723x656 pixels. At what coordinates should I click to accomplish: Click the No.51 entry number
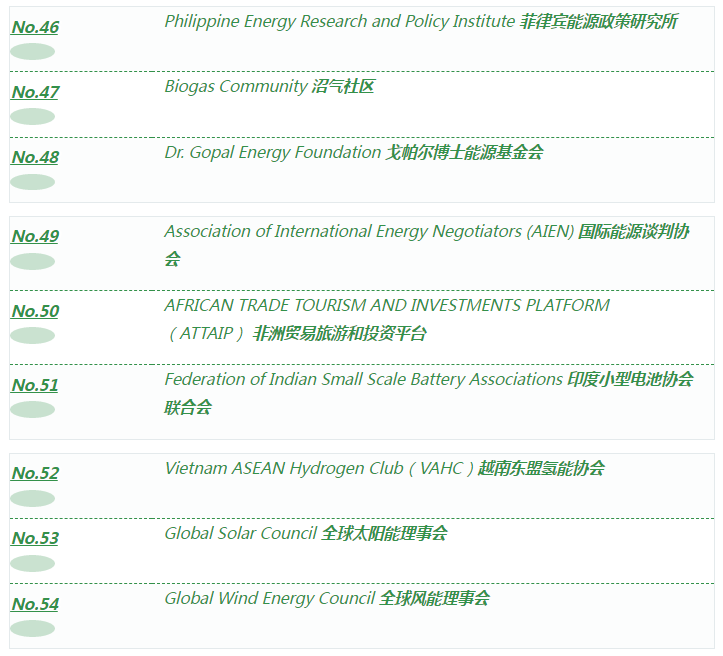(35, 385)
